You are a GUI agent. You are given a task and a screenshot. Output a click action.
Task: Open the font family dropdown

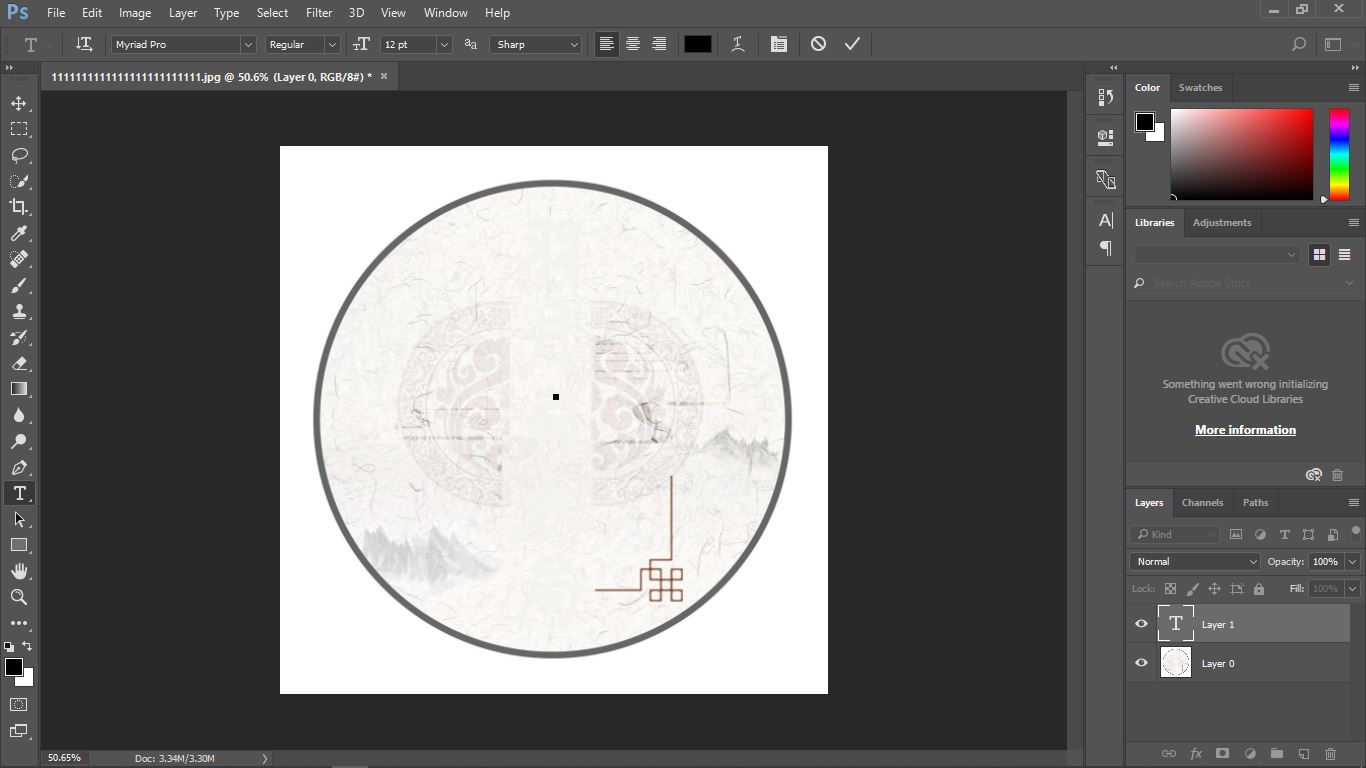[247, 44]
